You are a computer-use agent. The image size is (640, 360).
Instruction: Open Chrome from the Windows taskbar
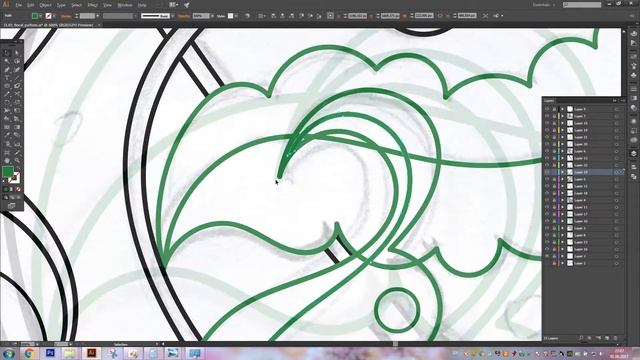coord(29,353)
